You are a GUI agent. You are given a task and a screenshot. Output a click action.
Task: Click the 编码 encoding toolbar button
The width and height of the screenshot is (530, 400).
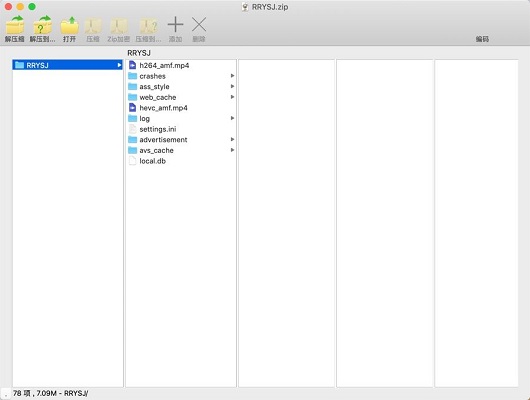pos(482,39)
